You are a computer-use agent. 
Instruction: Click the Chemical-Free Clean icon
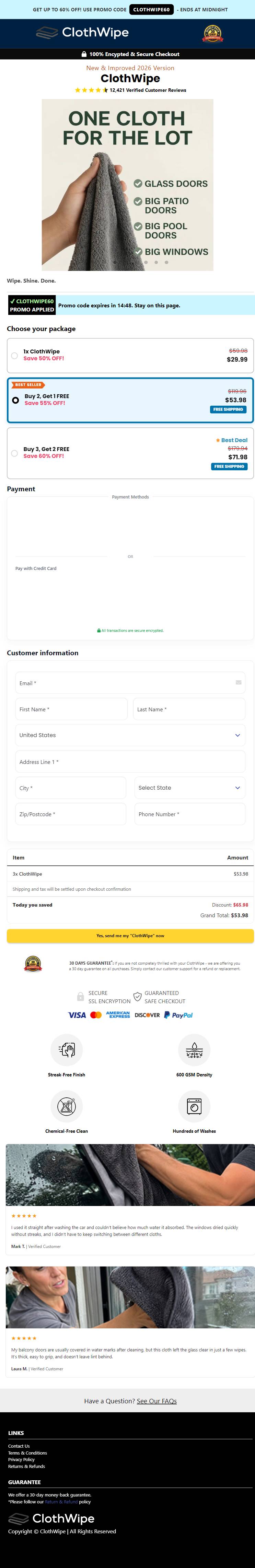pos(67,1106)
